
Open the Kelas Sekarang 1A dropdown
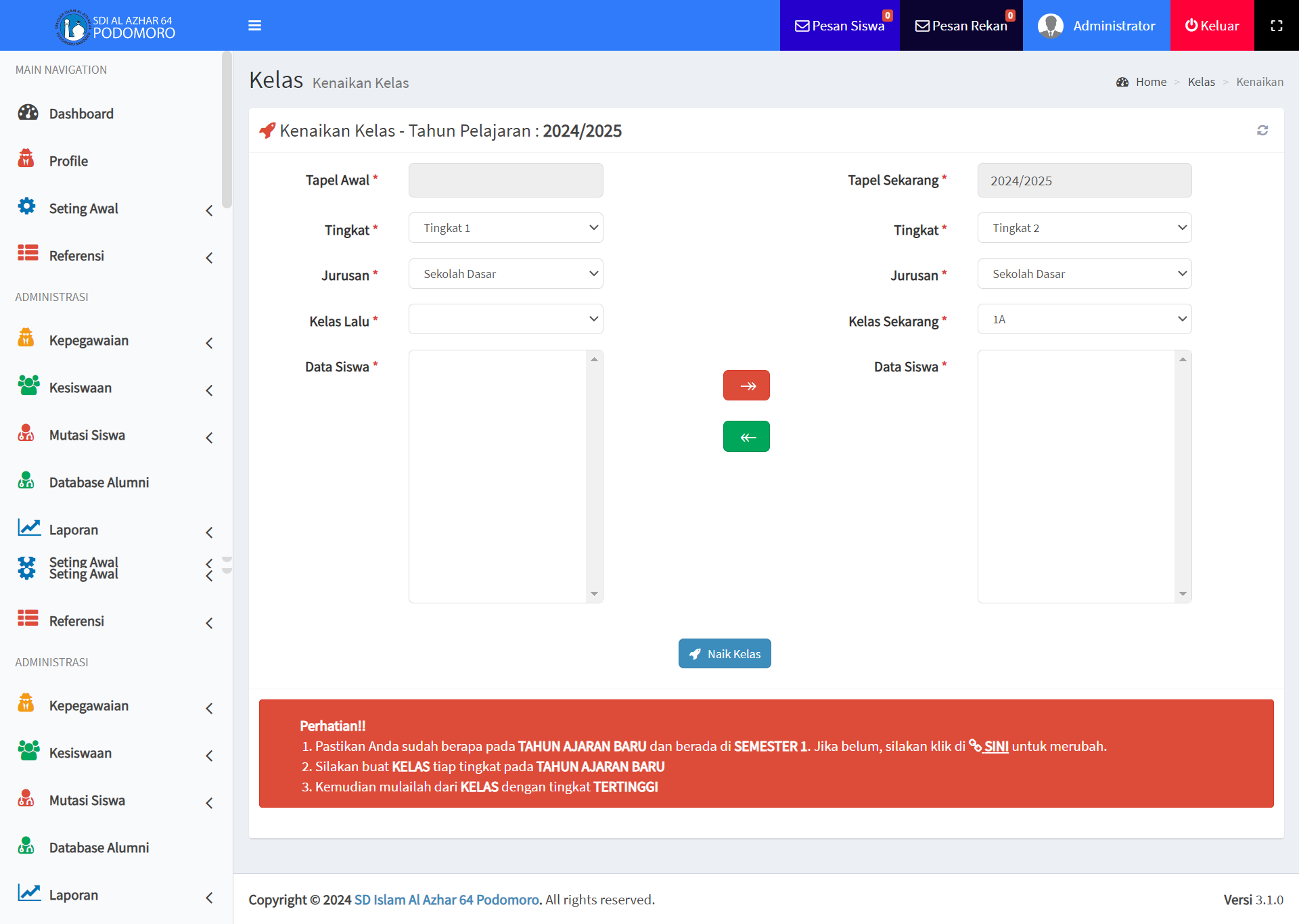[x=1084, y=319]
